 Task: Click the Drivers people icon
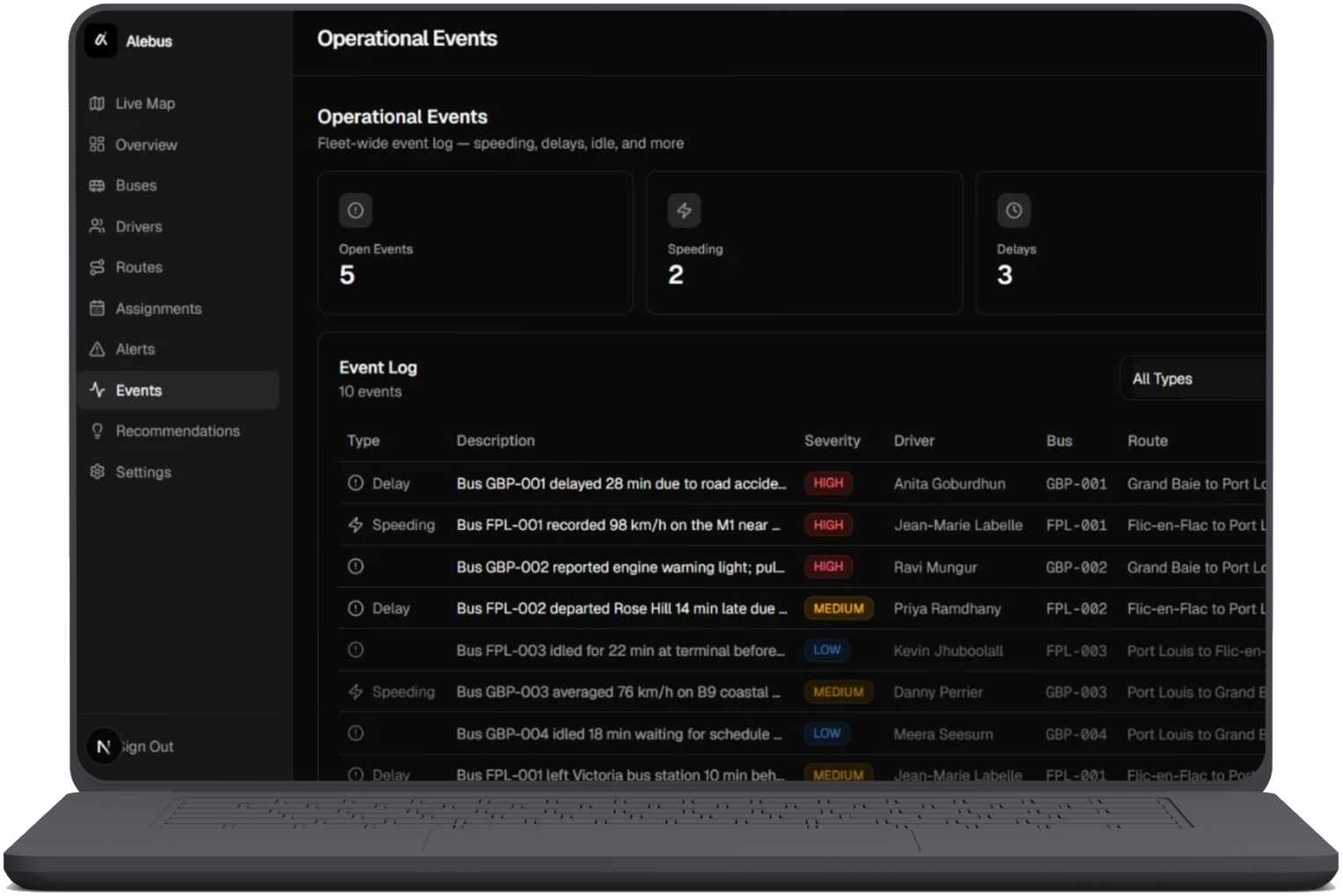click(x=97, y=226)
